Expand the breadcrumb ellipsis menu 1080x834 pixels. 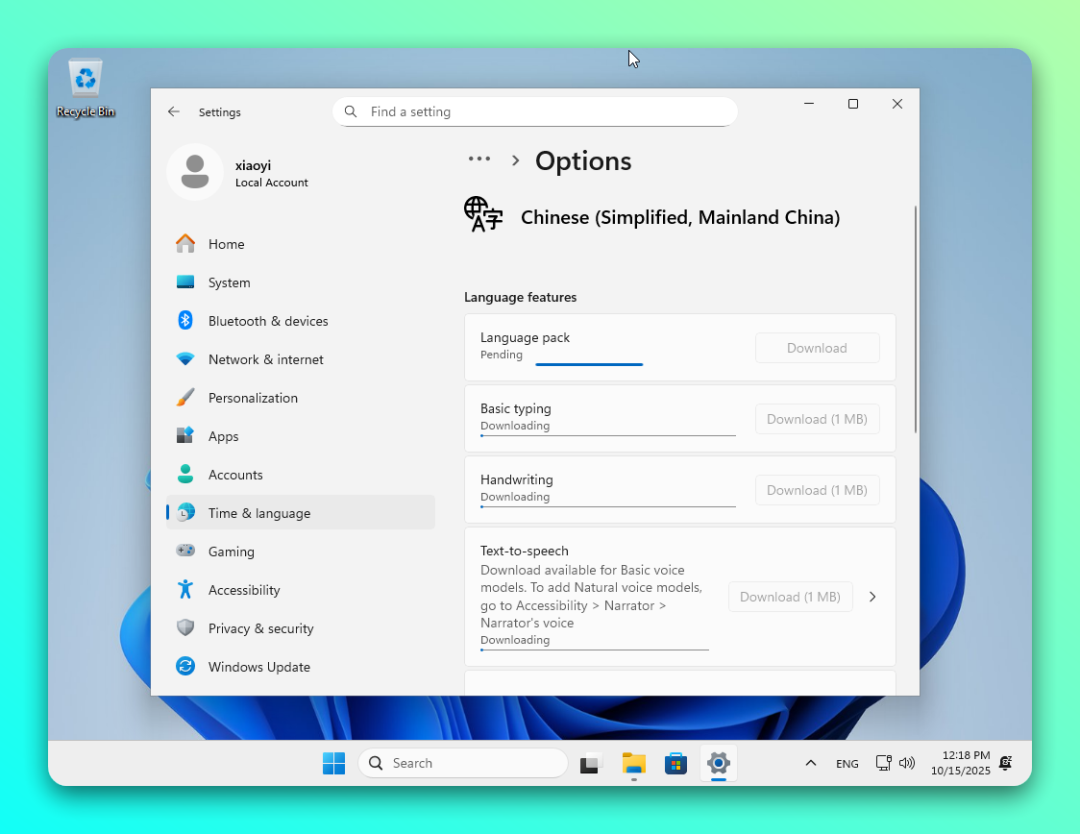click(479, 160)
